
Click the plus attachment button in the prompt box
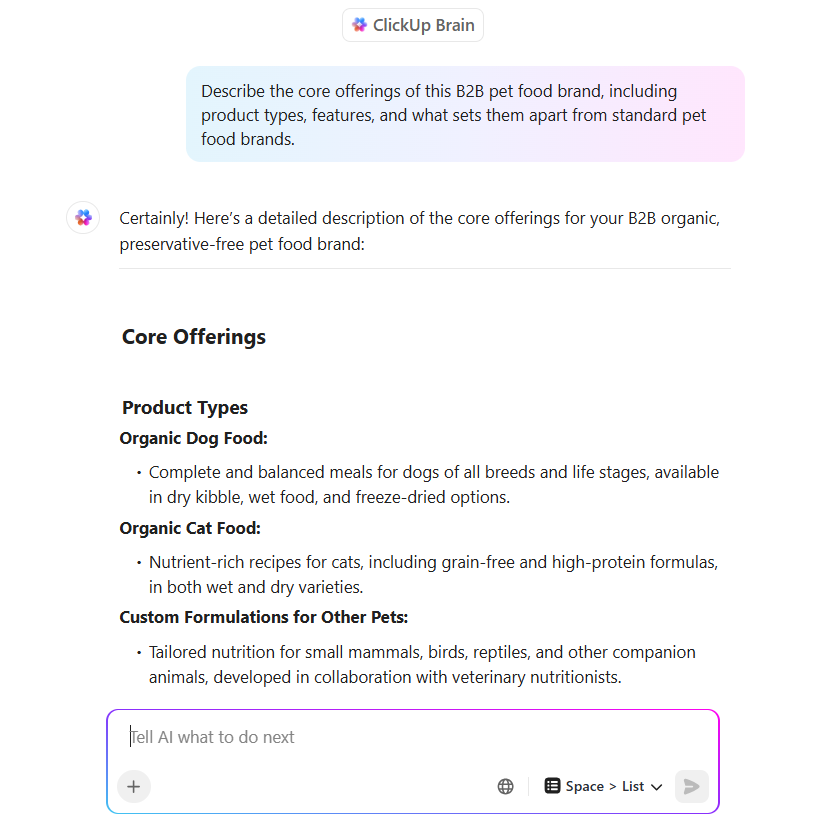coord(134,787)
